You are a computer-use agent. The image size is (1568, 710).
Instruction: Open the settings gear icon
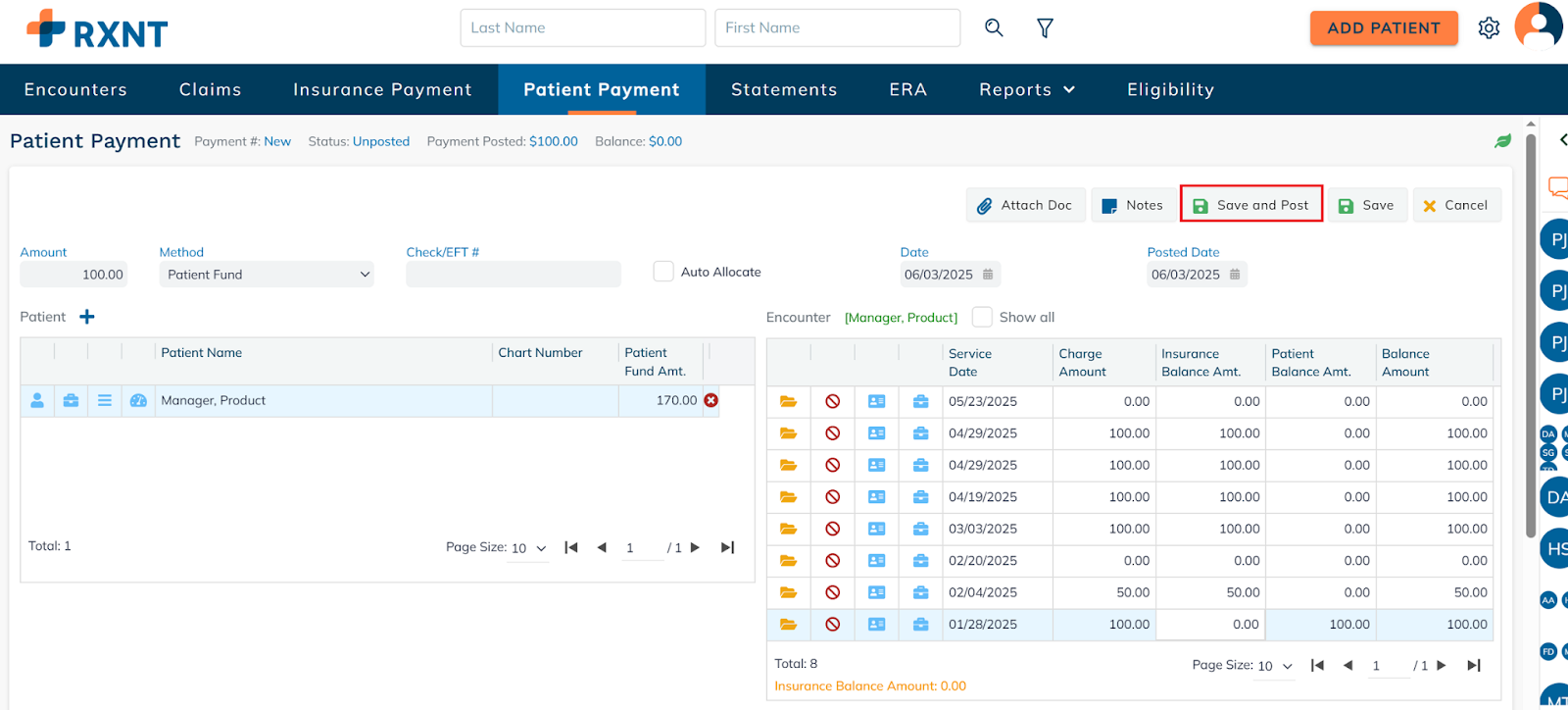(1489, 28)
